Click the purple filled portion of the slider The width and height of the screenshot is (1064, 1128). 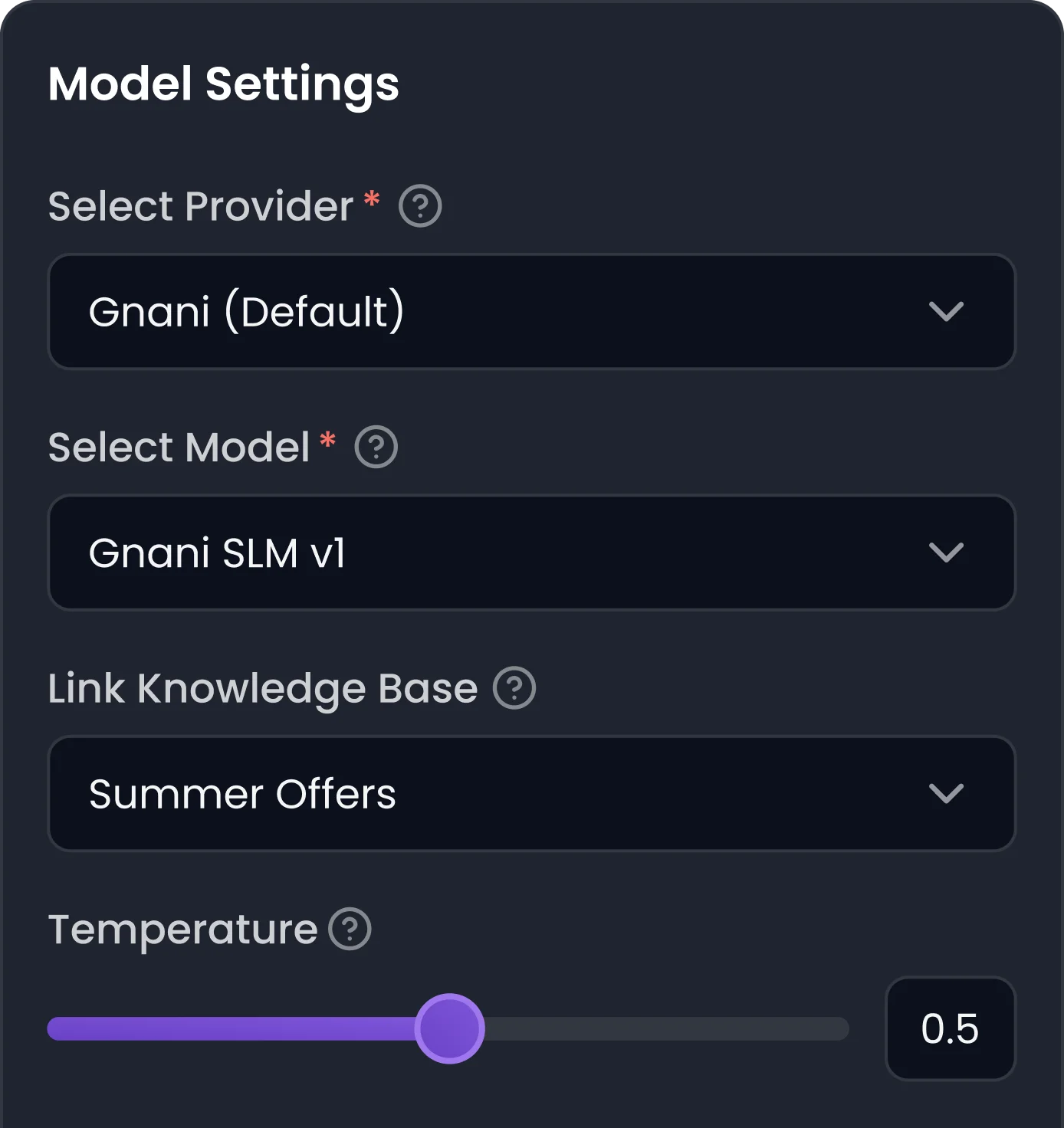click(x=230, y=1028)
